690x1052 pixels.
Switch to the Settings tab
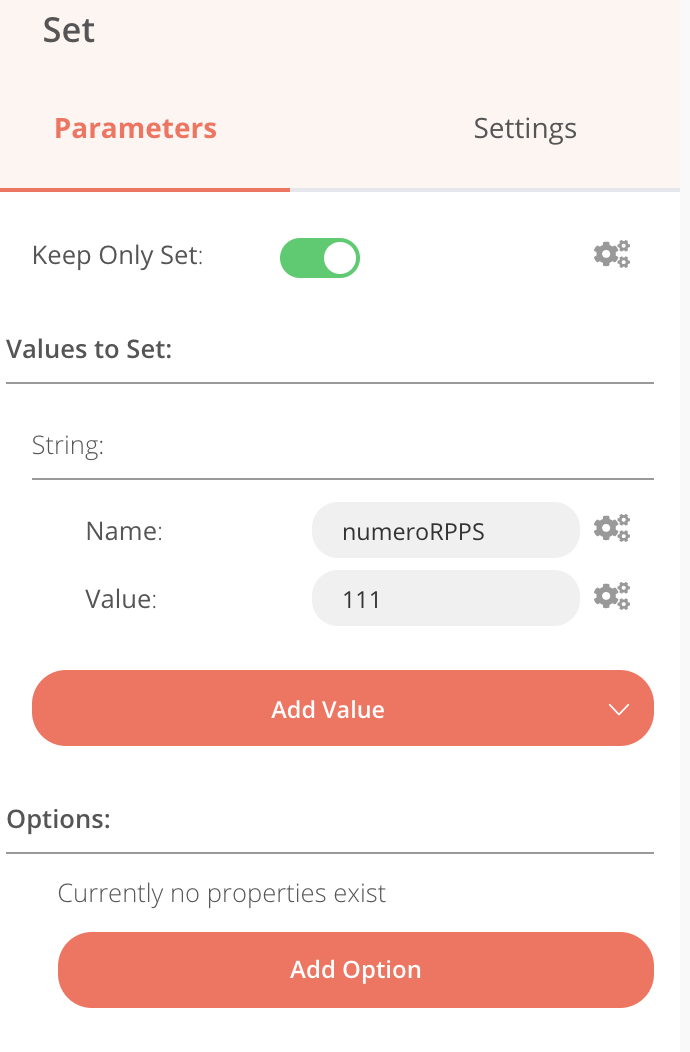coord(525,129)
